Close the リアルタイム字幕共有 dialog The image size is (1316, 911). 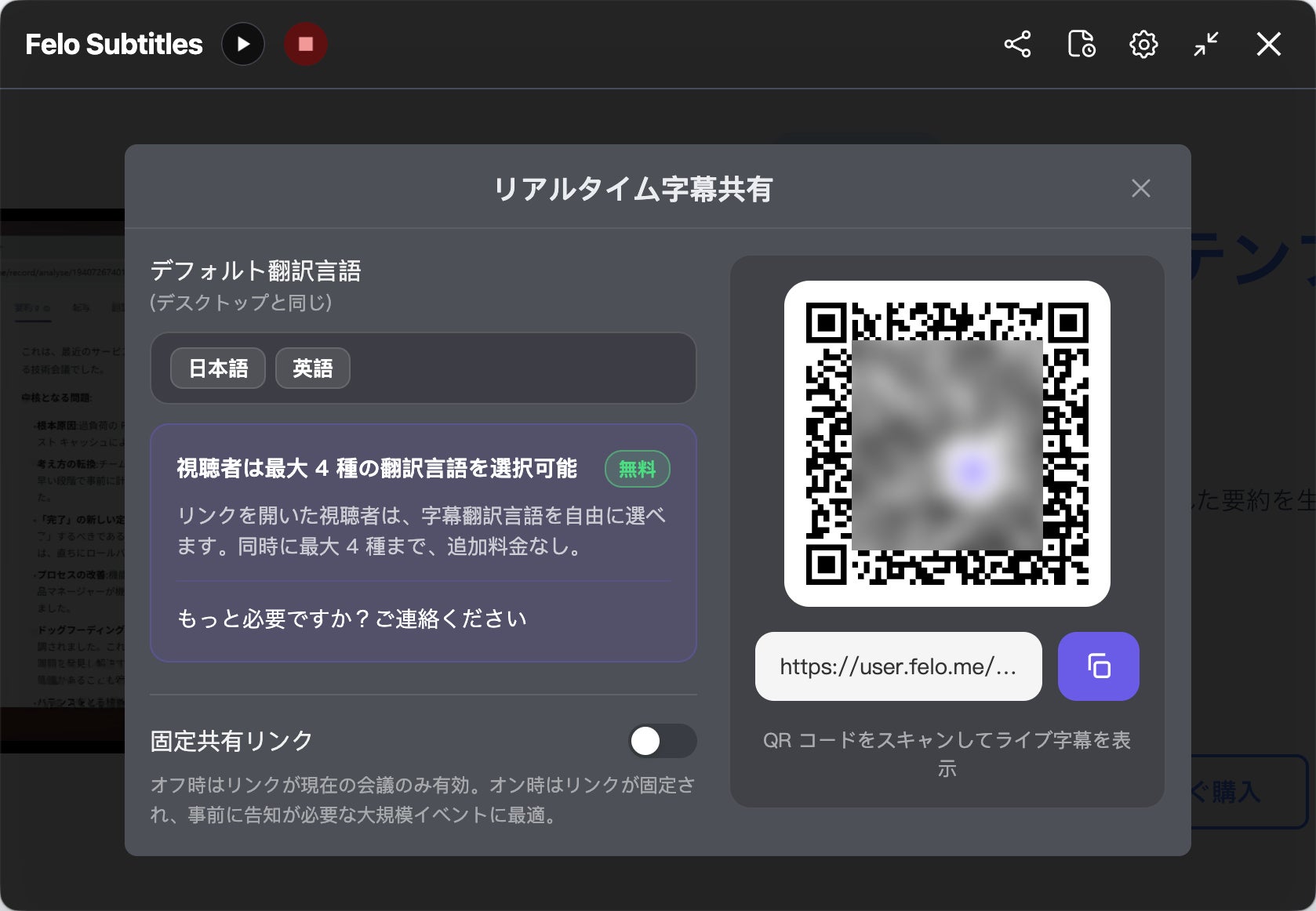point(1141,188)
